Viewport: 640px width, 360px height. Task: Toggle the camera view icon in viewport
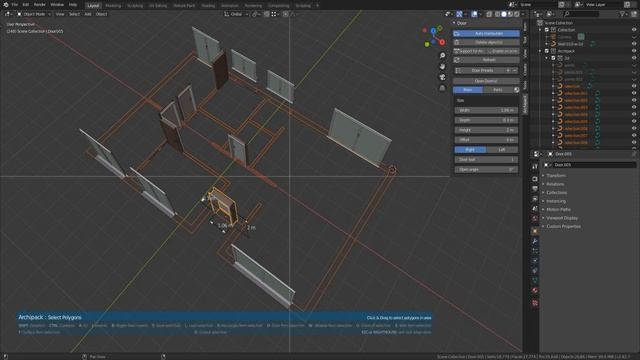pyautogui.click(x=442, y=77)
